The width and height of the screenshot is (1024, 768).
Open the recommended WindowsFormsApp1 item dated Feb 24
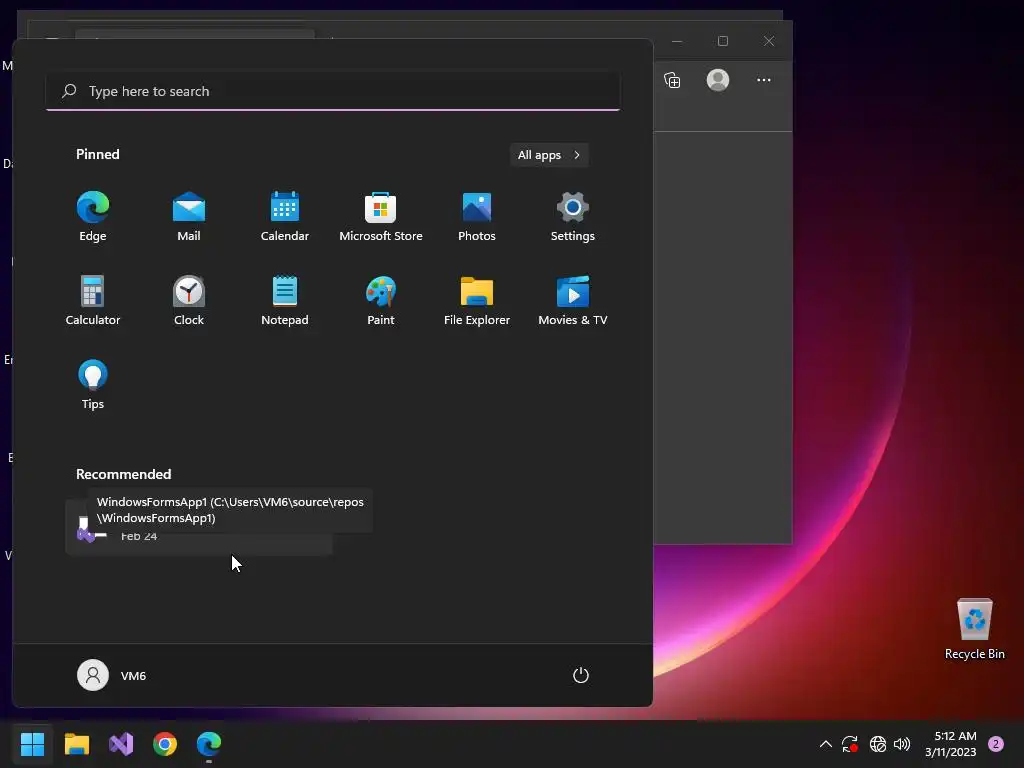point(199,528)
